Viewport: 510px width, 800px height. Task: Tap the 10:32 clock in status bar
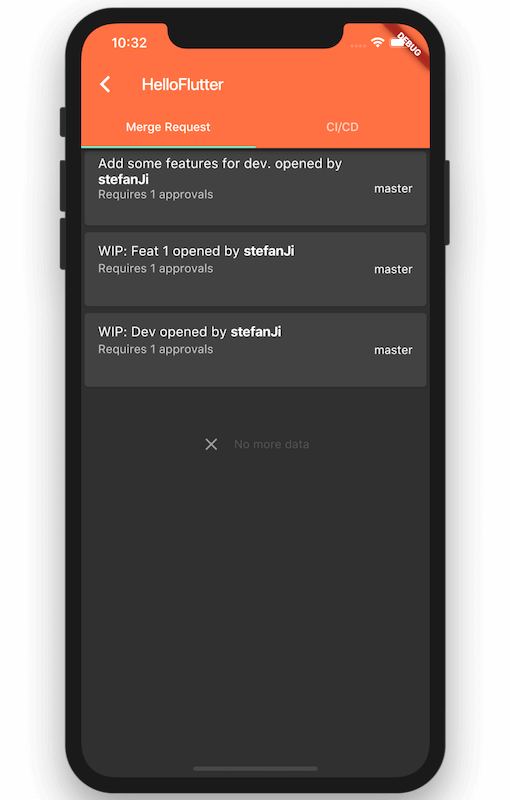(129, 43)
